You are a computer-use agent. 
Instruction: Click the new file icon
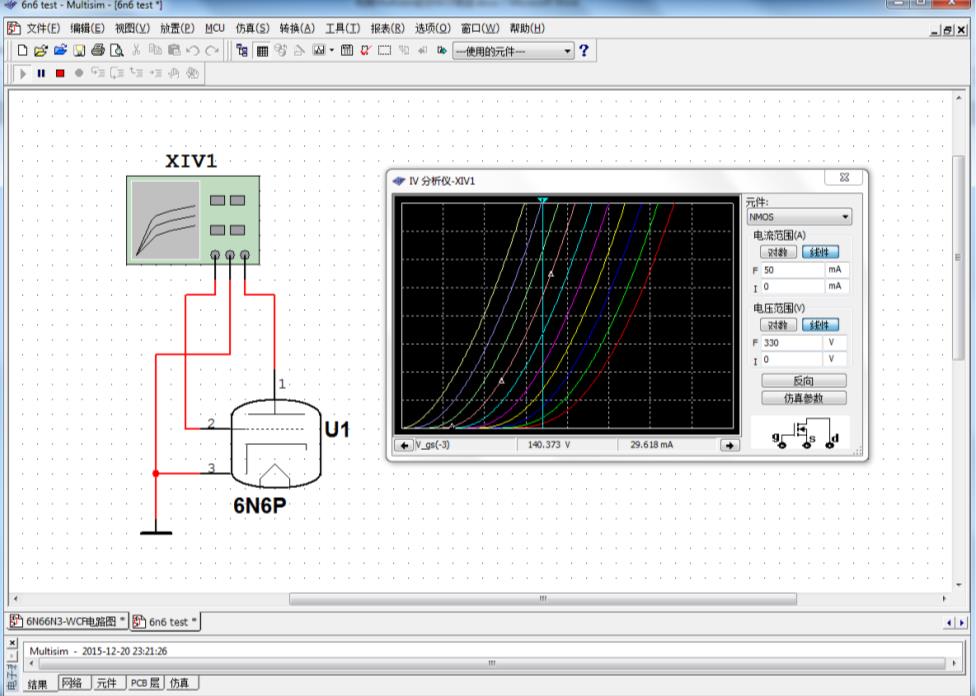(24, 50)
